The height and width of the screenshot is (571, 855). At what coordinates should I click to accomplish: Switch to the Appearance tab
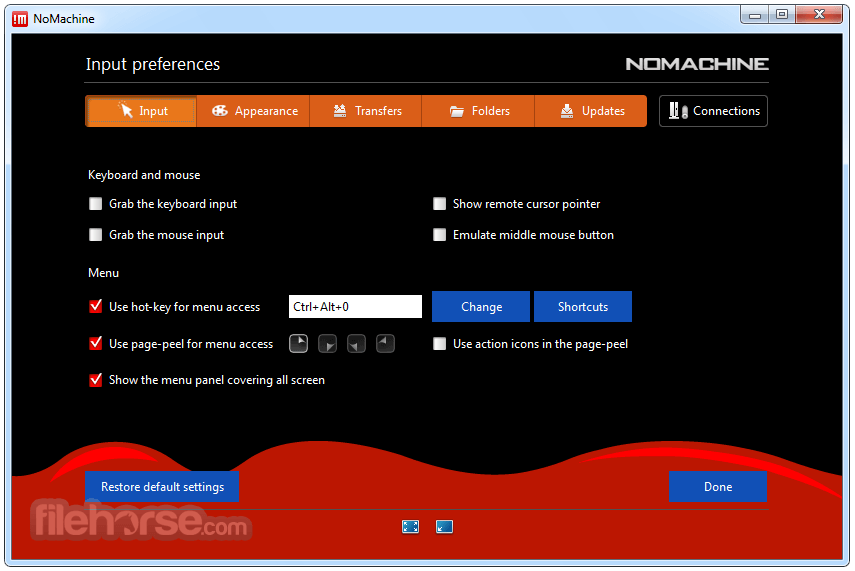pos(254,111)
